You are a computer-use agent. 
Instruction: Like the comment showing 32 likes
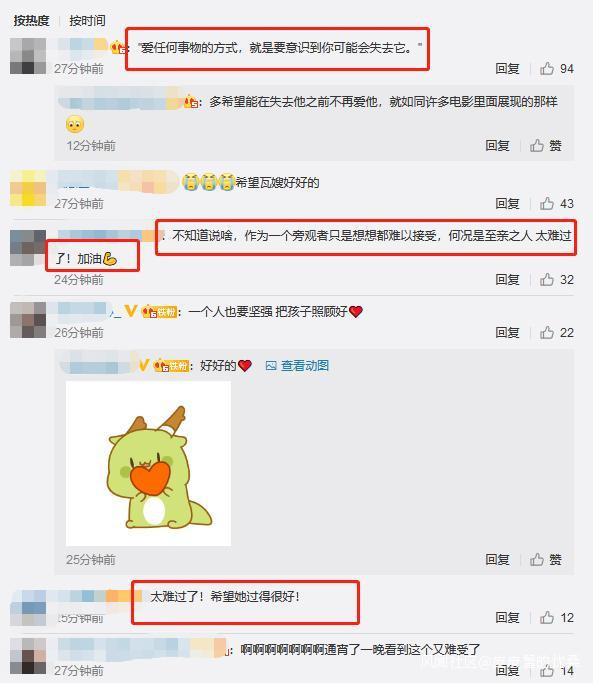click(547, 279)
